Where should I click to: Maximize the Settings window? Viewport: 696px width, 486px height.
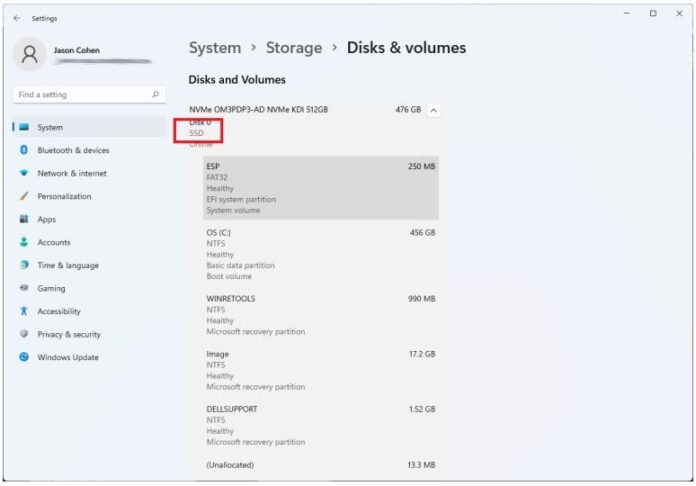pyautogui.click(x=653, y=13)
